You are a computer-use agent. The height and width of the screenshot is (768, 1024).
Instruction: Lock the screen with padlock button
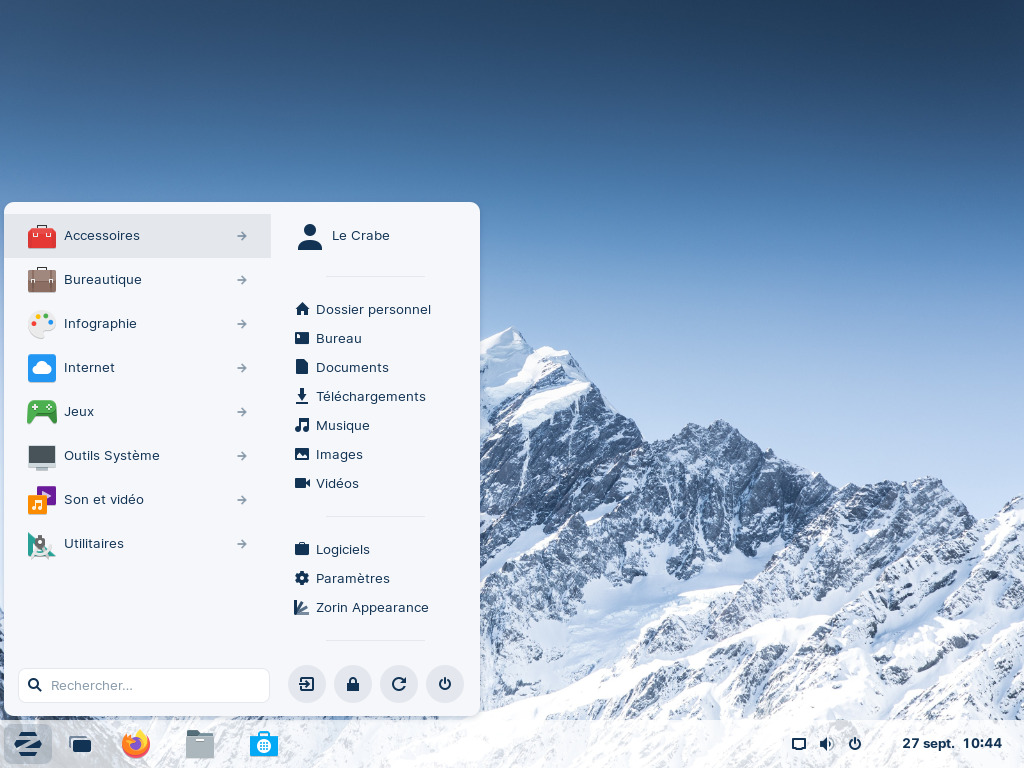(x=353, y=684)
